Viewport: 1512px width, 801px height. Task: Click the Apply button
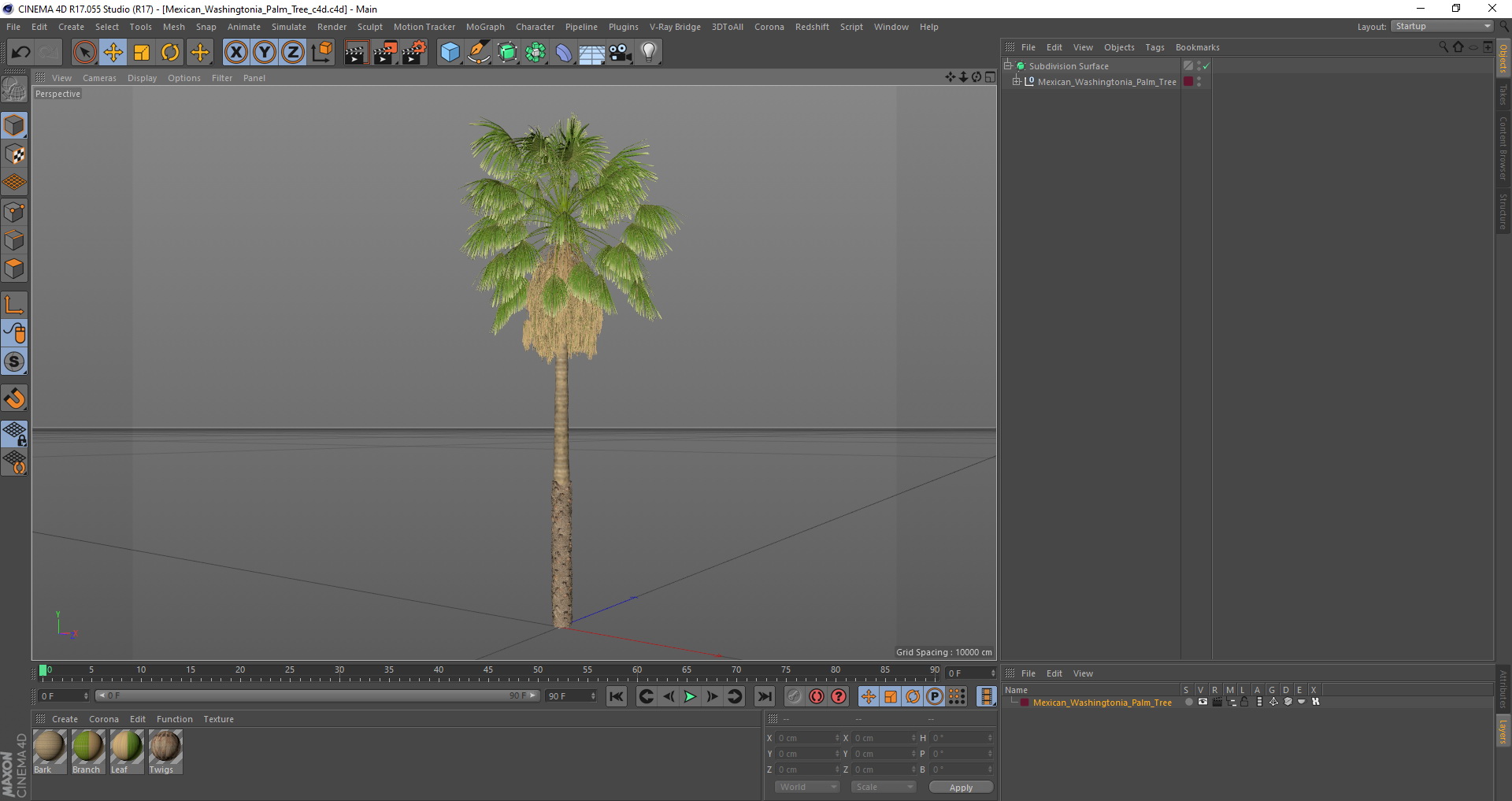(960, 787)
